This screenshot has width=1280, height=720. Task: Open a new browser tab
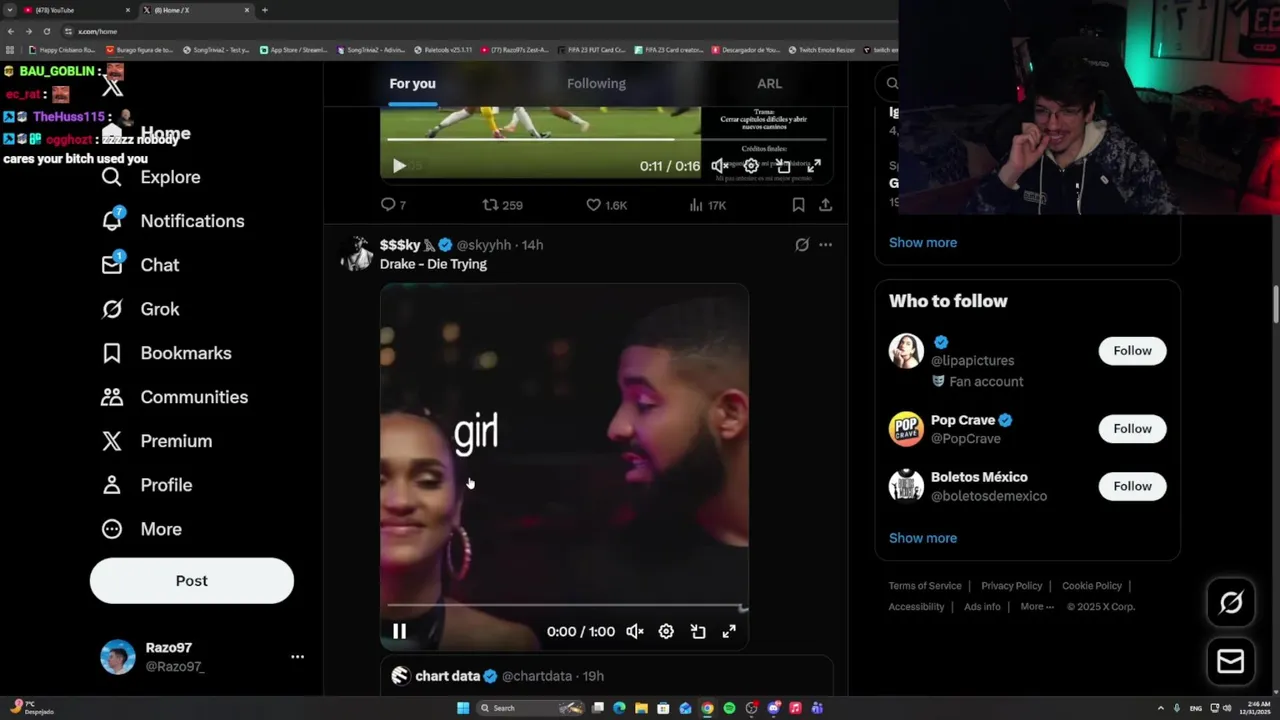tap(265, 10)
